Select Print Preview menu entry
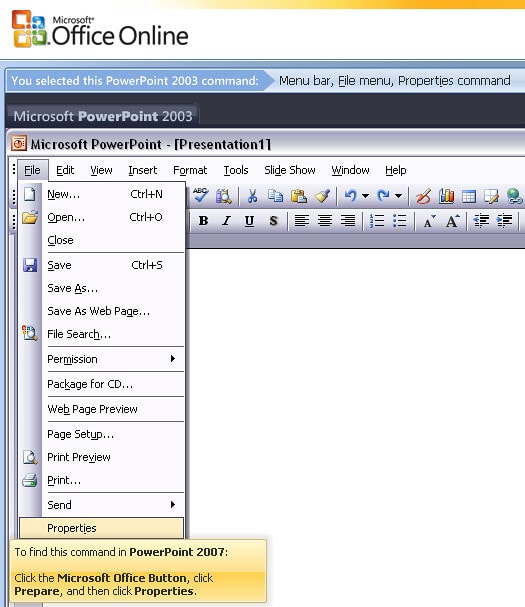525x607 pixels. click(x=101, y=457)
